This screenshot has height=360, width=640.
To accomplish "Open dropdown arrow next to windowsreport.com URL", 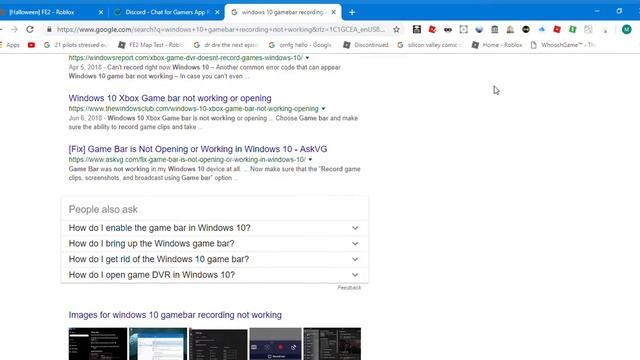I will click(x=307, y=58).
